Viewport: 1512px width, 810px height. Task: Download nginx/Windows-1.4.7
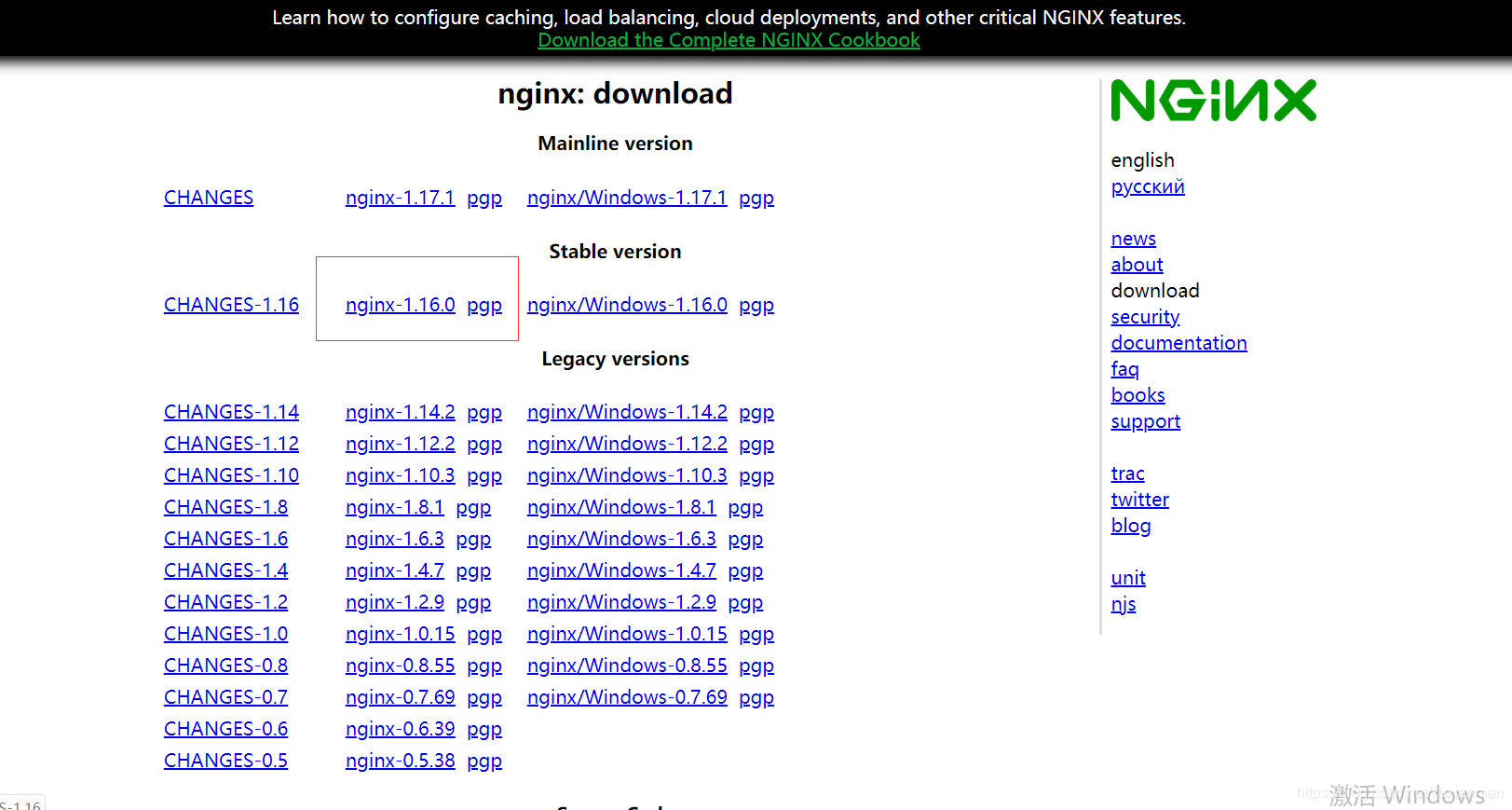click(621, 570)
